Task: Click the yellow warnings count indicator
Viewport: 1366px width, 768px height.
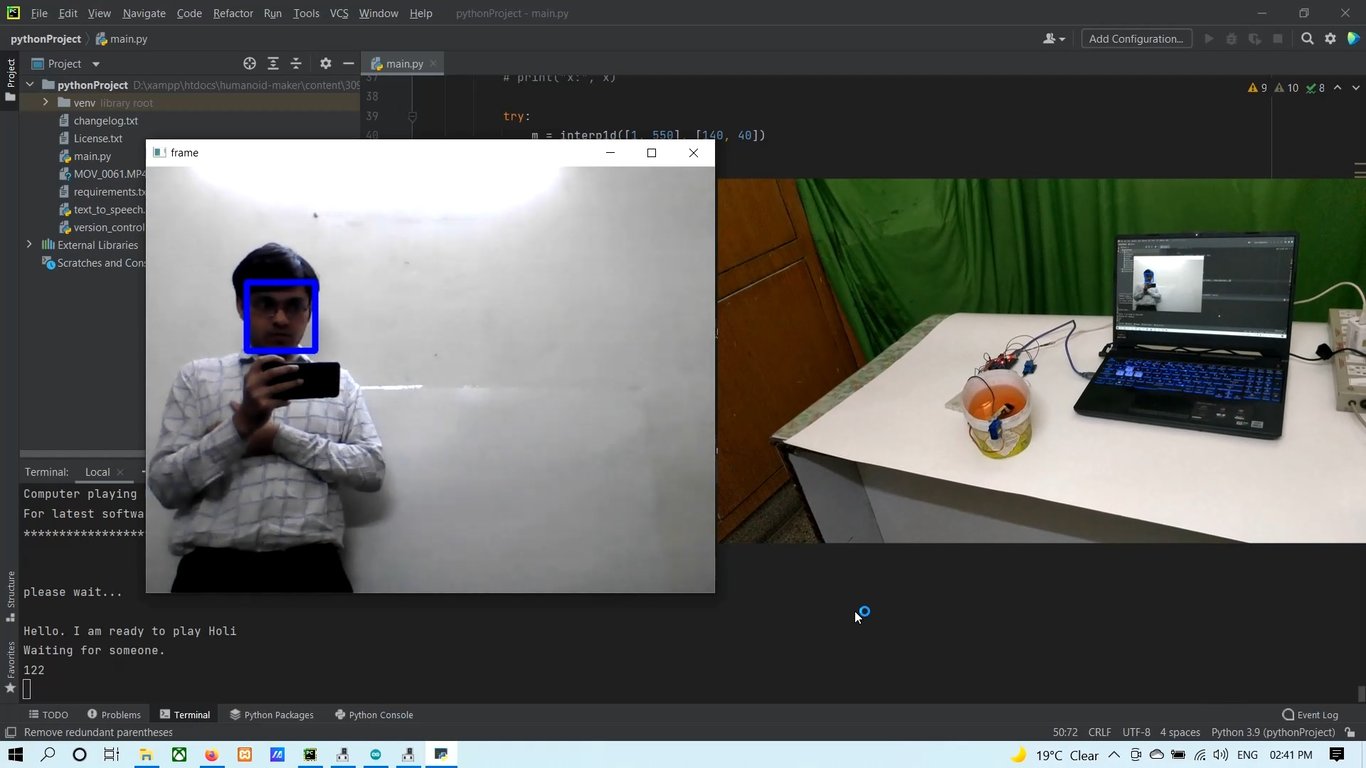Action: pyautogui.click(x=1257, y=88)
